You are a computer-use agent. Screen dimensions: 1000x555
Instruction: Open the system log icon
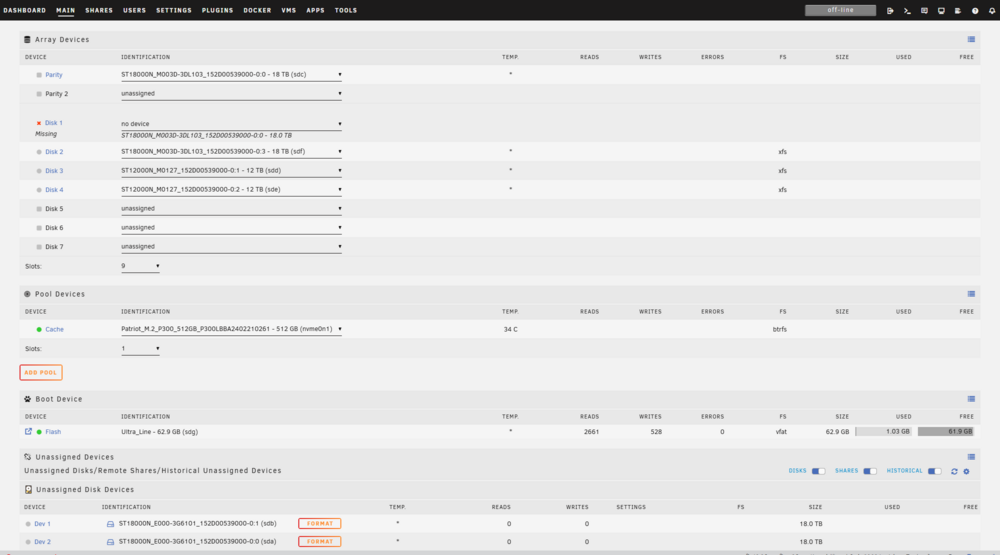pyautogui.click(x=958, y=11)
